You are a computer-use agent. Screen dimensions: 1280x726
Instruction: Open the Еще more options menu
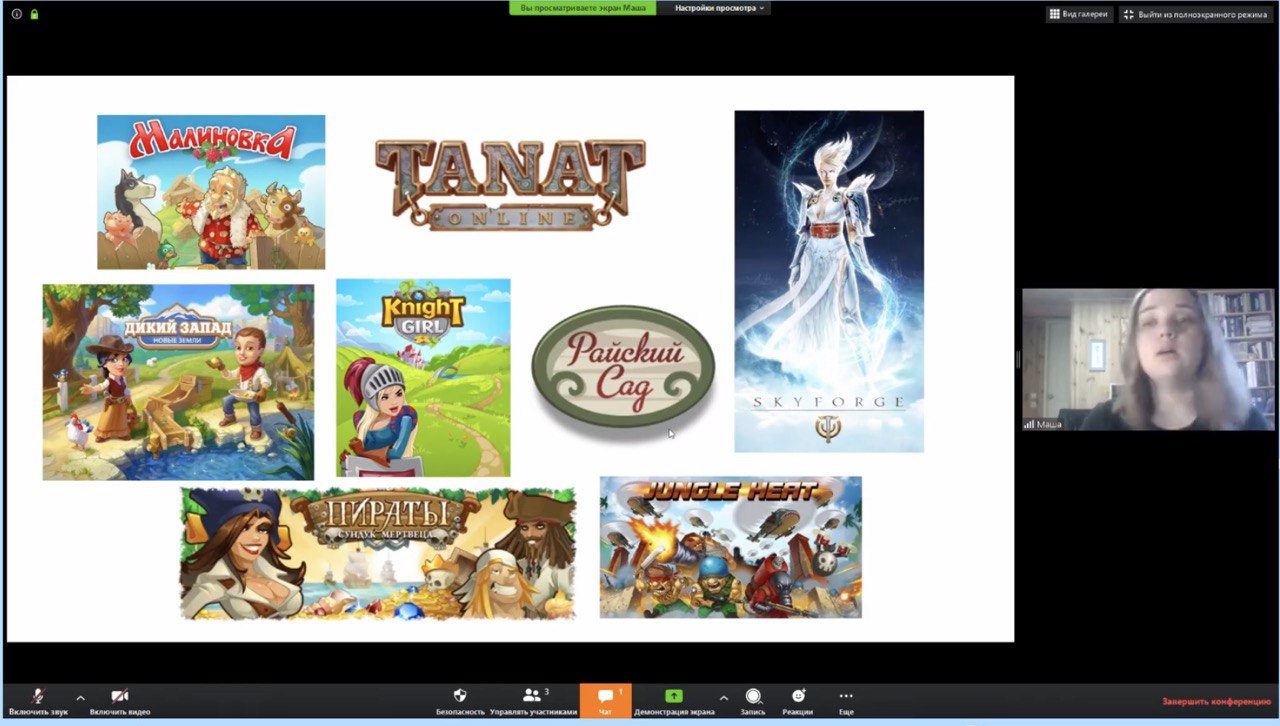[846, 702]
